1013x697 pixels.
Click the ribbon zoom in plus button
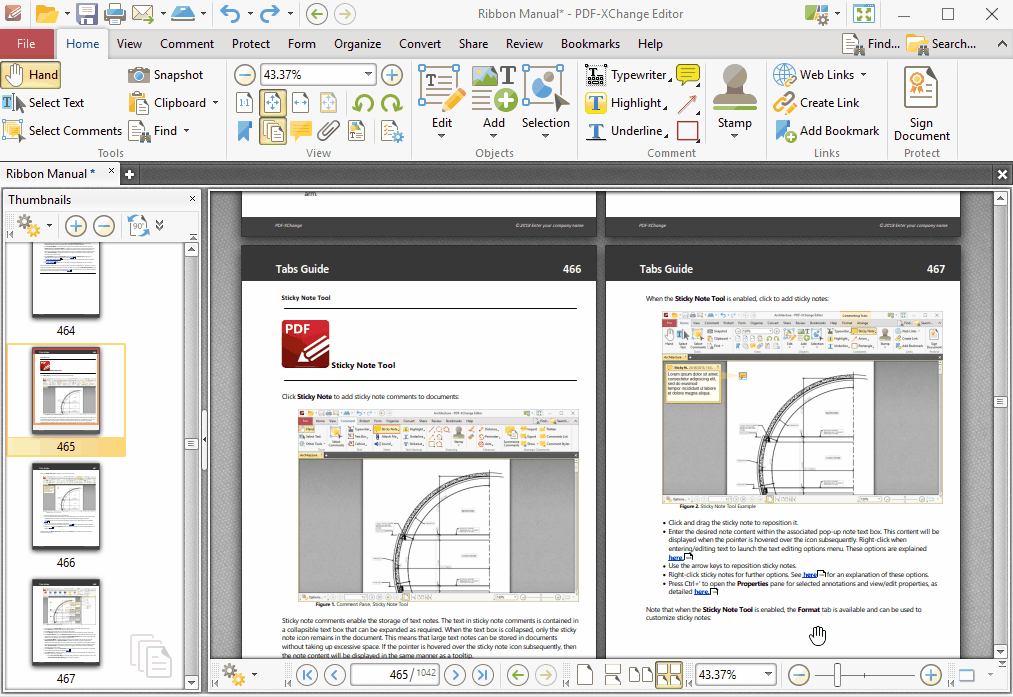(x=392, y=75)
